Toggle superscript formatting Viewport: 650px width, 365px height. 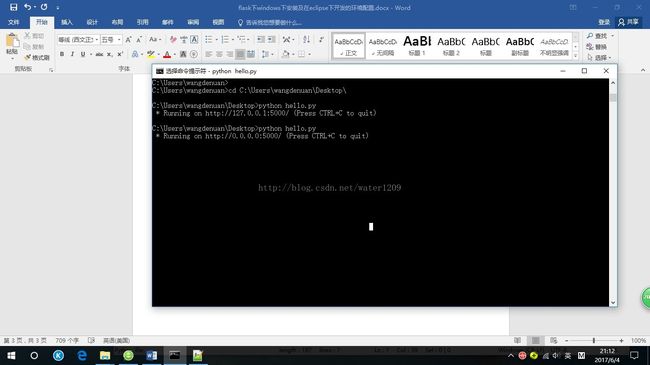point(120,54)
